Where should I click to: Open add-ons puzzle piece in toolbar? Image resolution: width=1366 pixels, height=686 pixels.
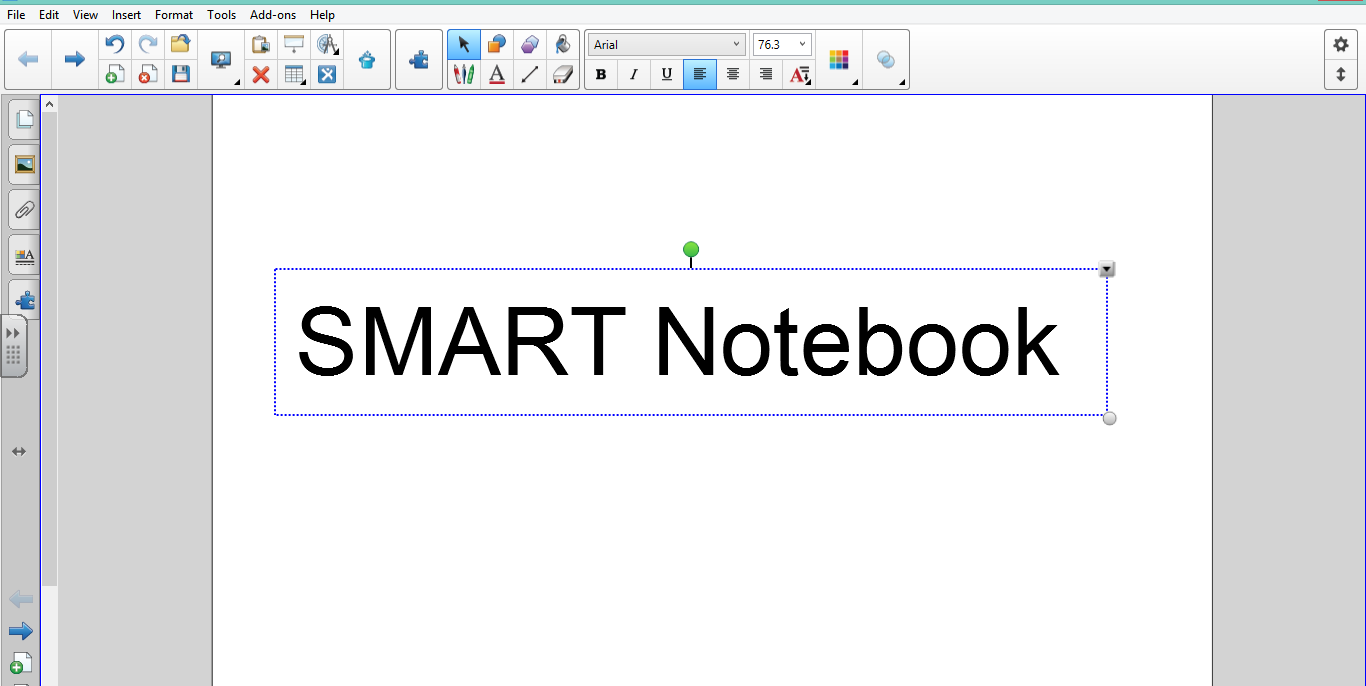419,59
